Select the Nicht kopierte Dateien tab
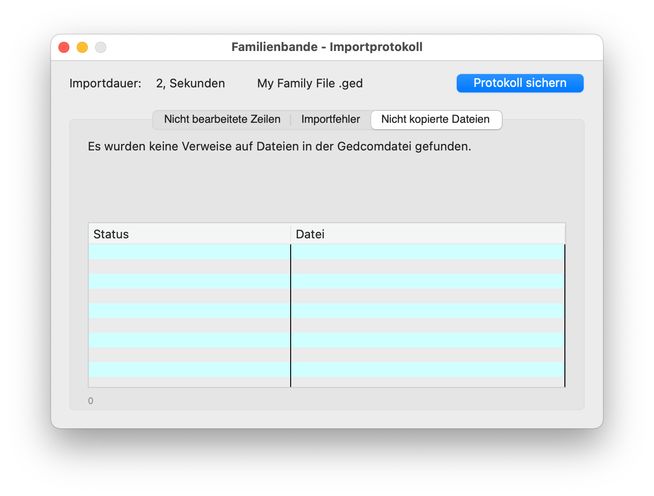 (435, 119)
